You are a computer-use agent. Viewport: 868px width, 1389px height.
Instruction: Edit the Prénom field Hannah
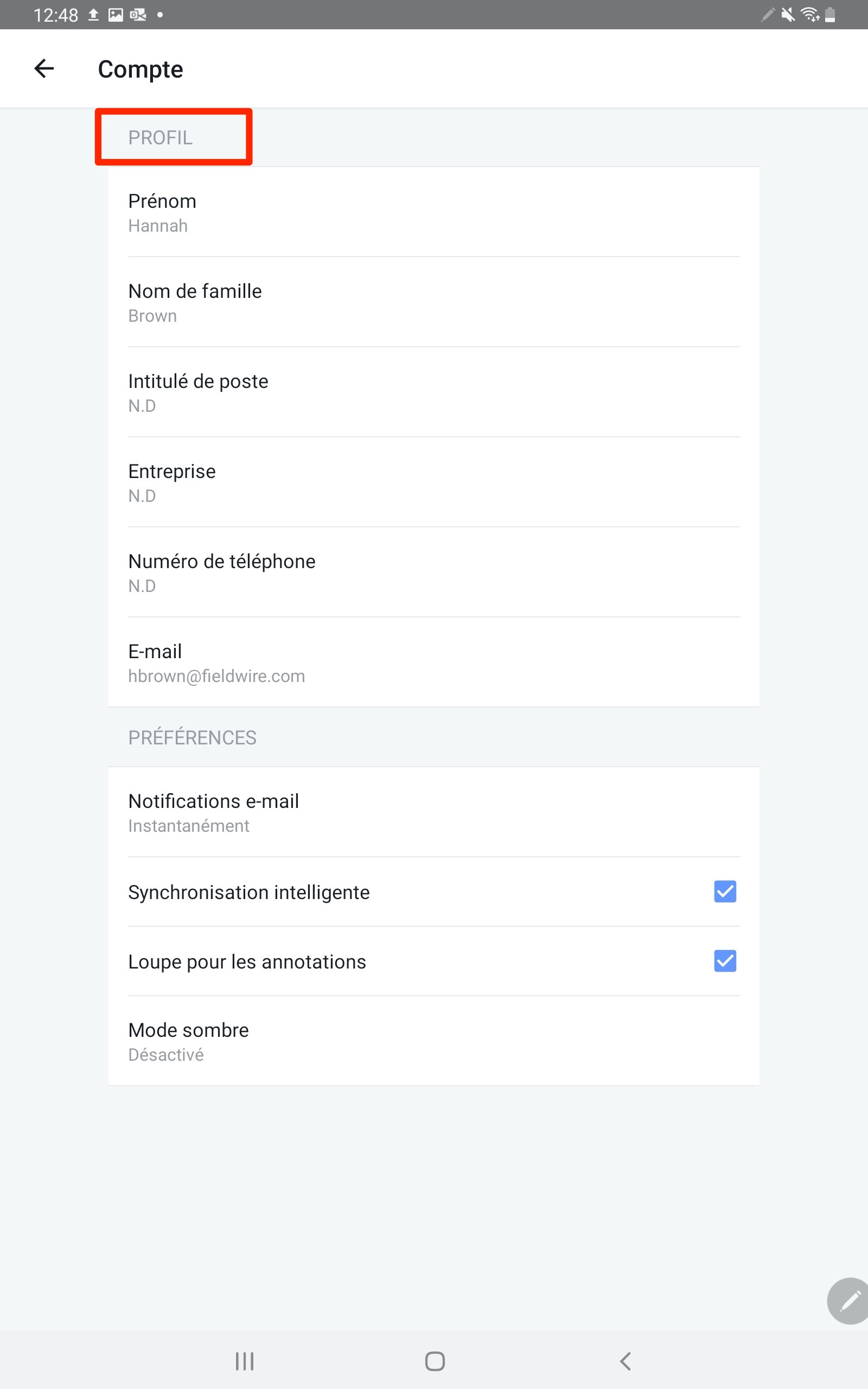(x=433, y=212)
